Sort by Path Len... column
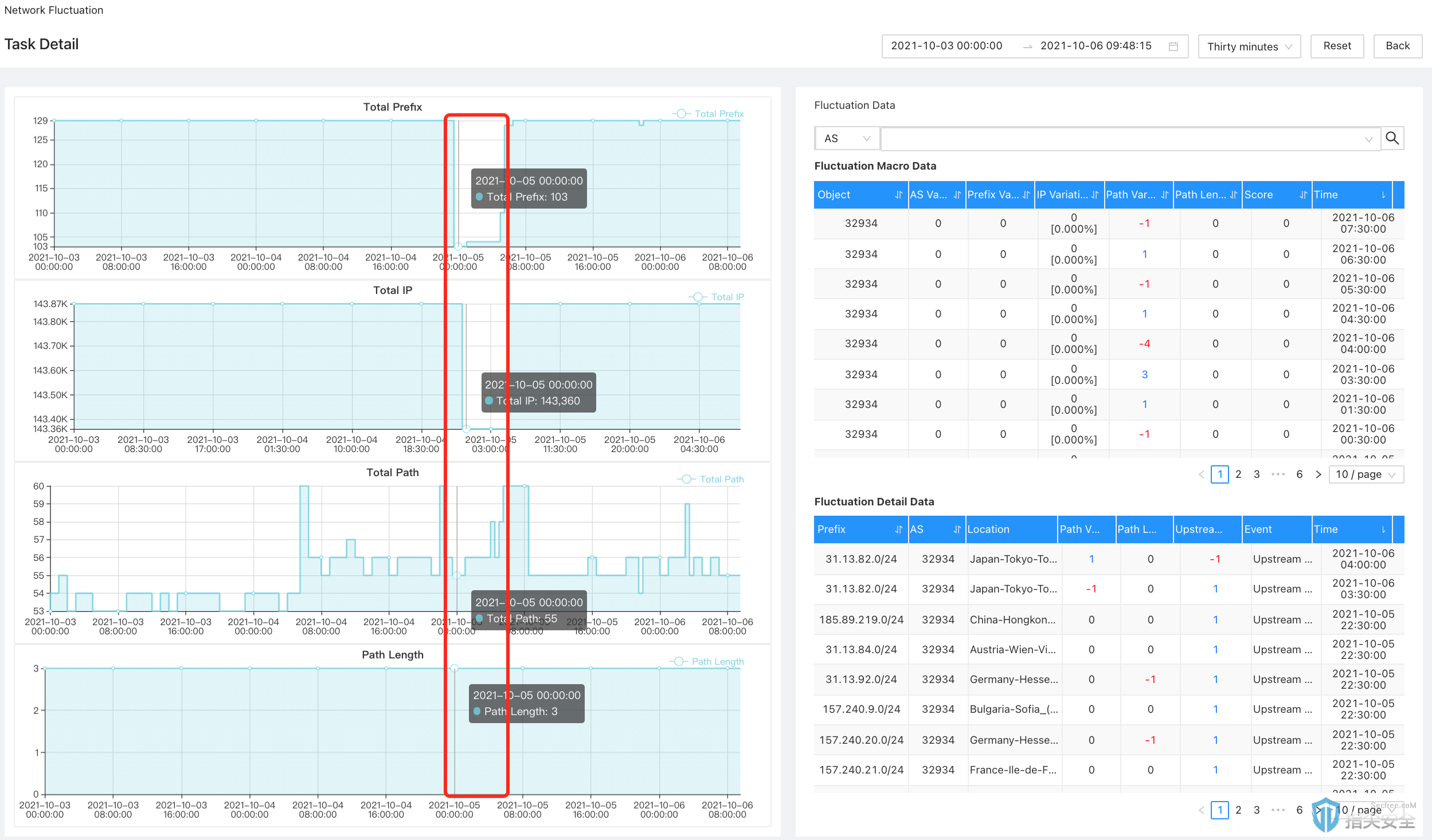The width and height of the screenshot is (1432, 840). point(1234,195)
